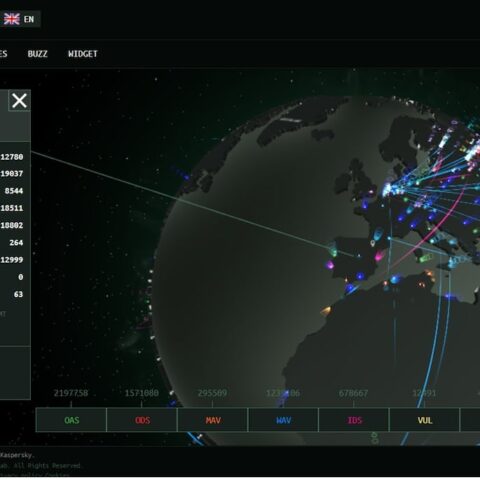Select the 12999 value in the panel
Screen dimensions: 480x480
[x=12, y=260]
